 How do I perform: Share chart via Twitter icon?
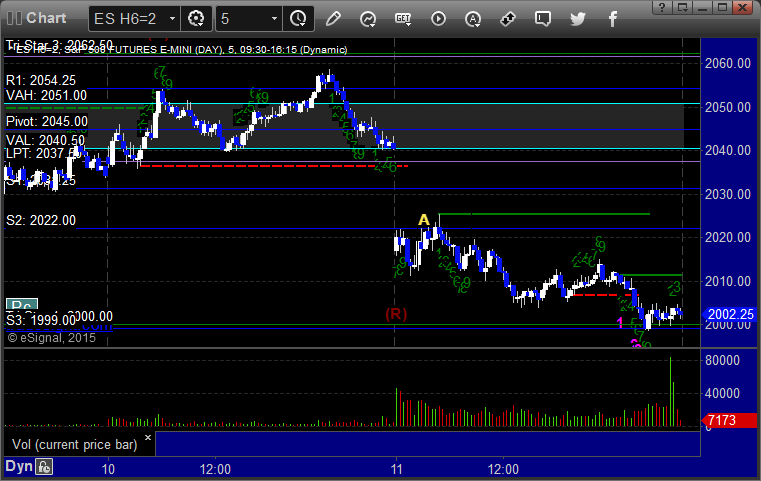click(578, 19)
